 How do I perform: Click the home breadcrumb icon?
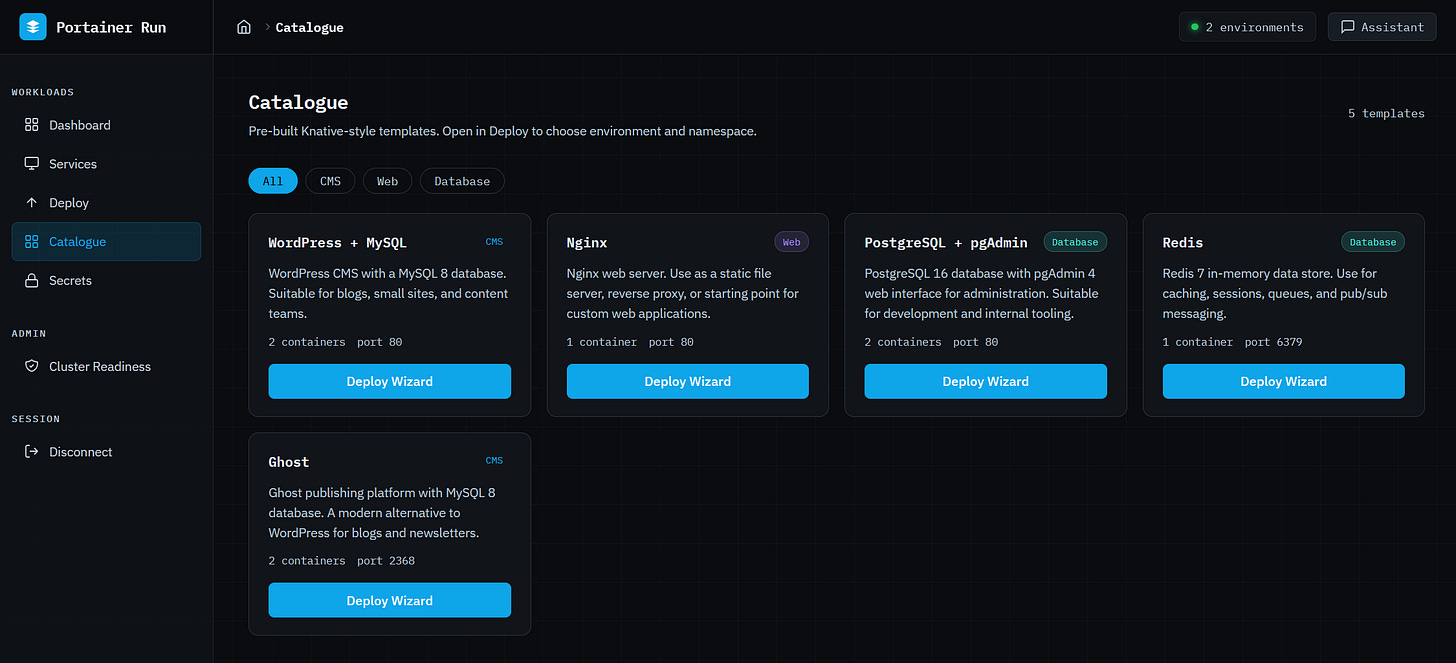pyautogui.click(x=243, y=27)
